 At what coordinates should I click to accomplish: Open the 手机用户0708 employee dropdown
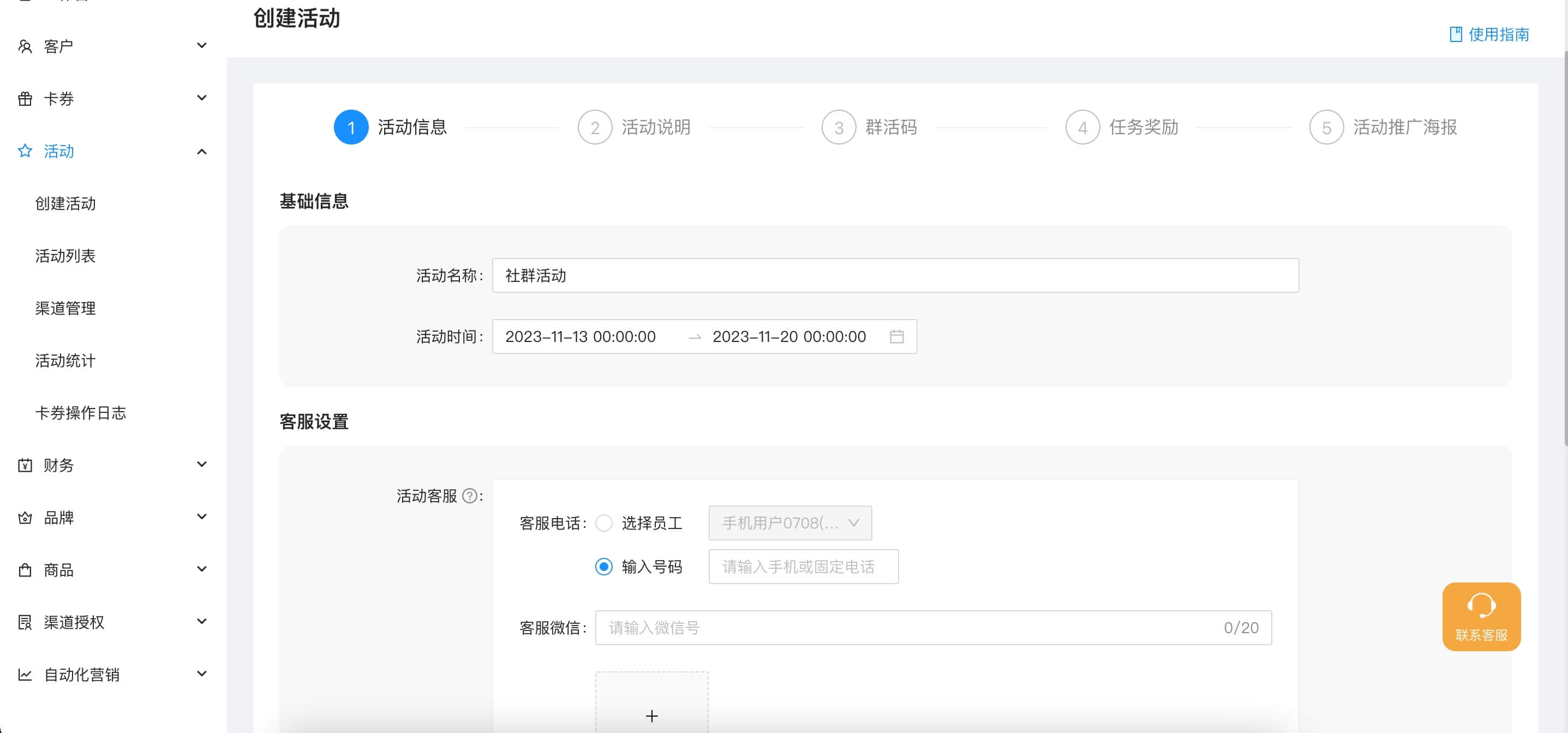coord(789,523)
